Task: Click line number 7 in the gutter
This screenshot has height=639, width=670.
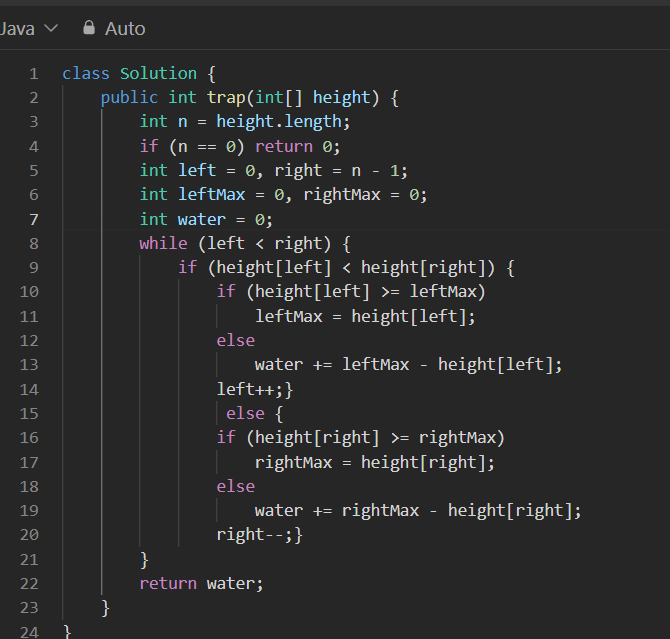Action: point(34,220)
